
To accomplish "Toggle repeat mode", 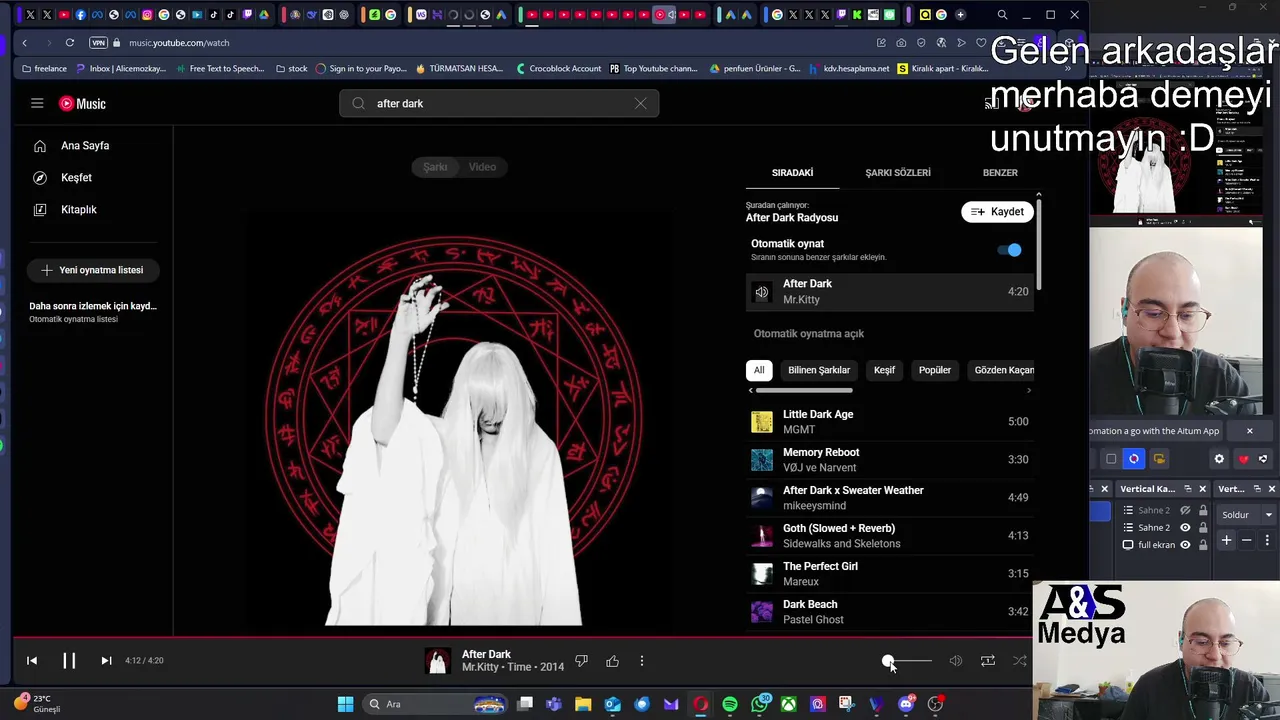I will click(988, 661).
